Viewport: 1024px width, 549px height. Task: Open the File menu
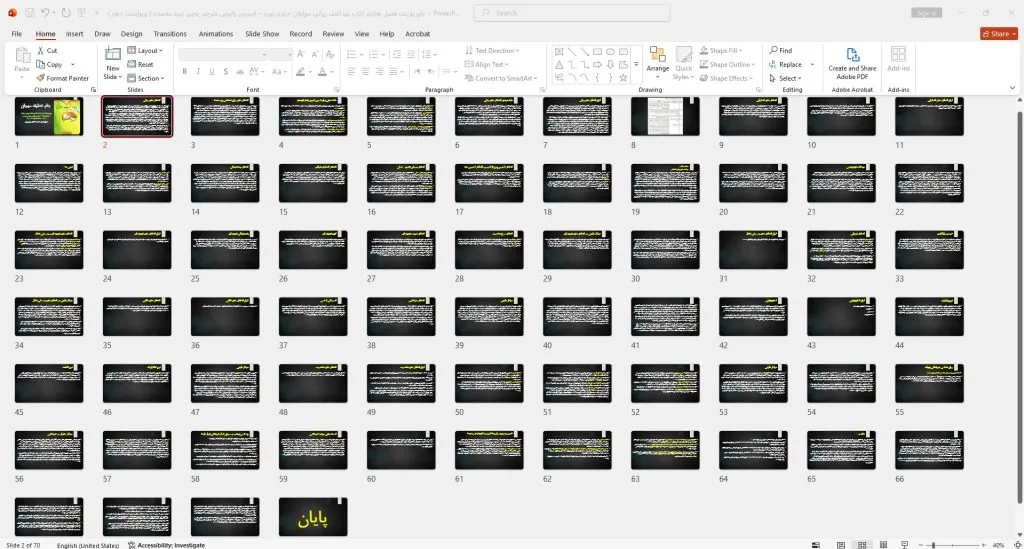click(x=16, y=34)
